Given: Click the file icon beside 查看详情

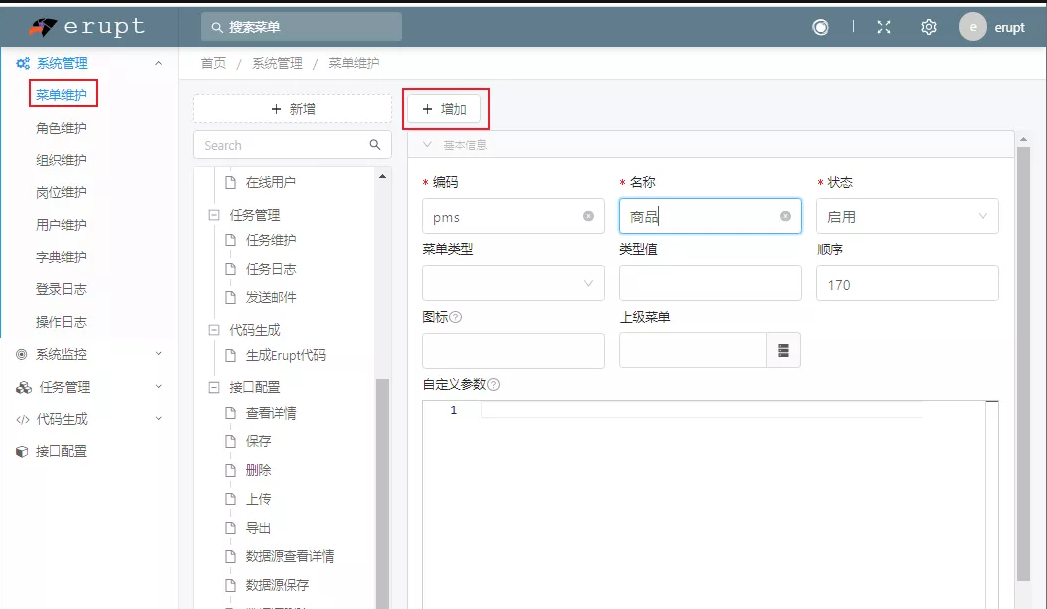Looking at the screenshot, I should (230, 413).
